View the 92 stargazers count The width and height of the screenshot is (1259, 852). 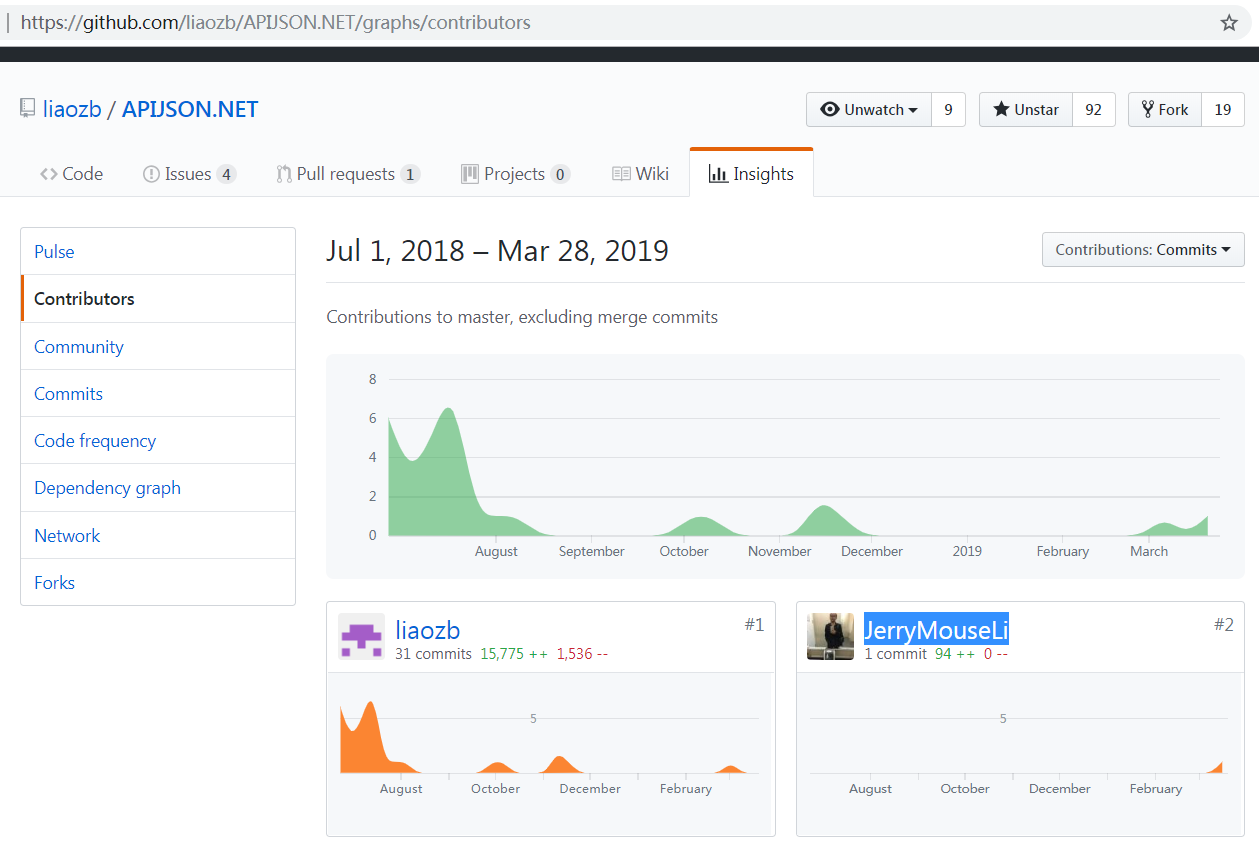pyautogui.click(x=1094, y=110)
